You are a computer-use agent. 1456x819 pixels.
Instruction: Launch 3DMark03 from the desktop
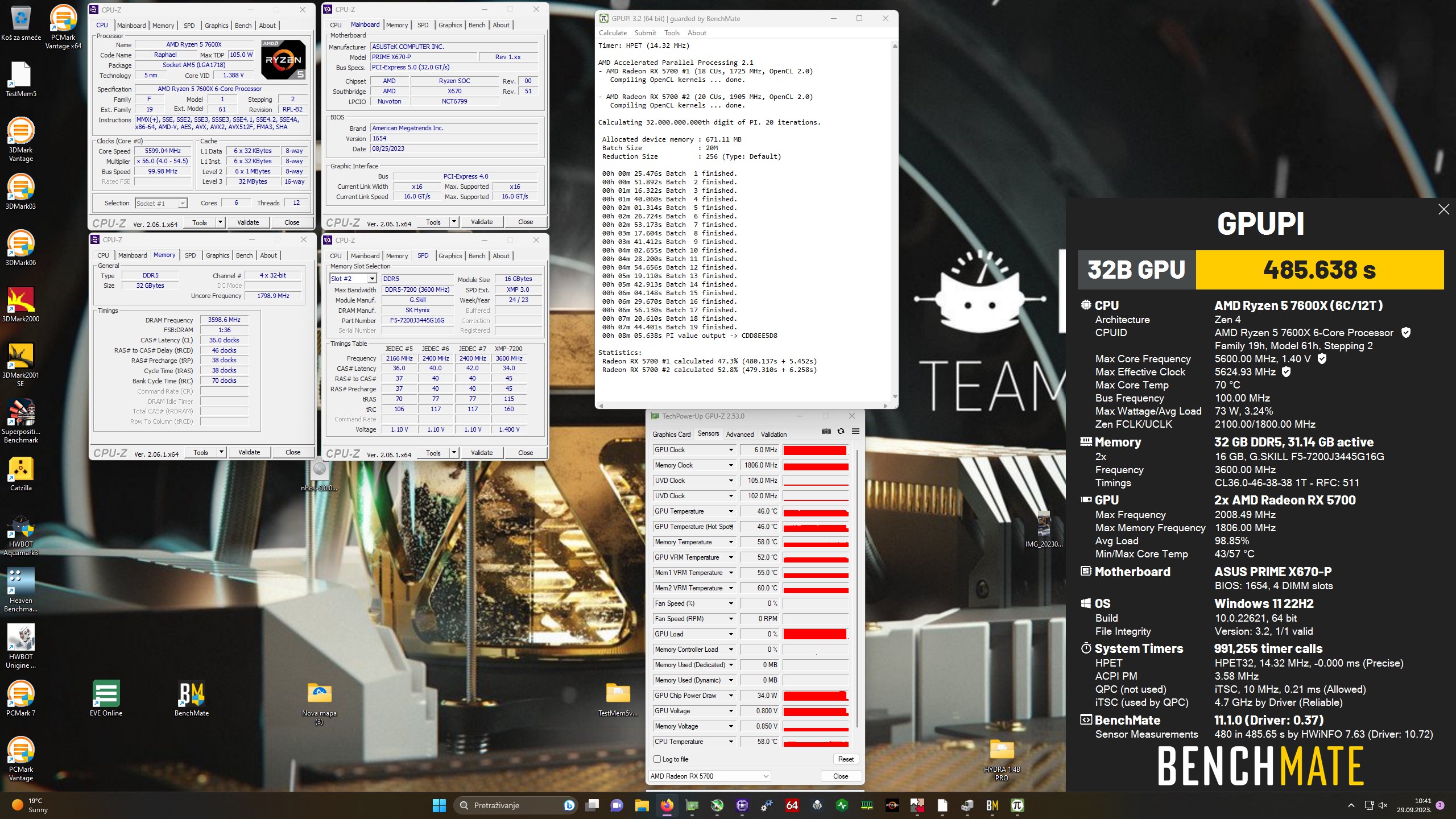(20, 192)
